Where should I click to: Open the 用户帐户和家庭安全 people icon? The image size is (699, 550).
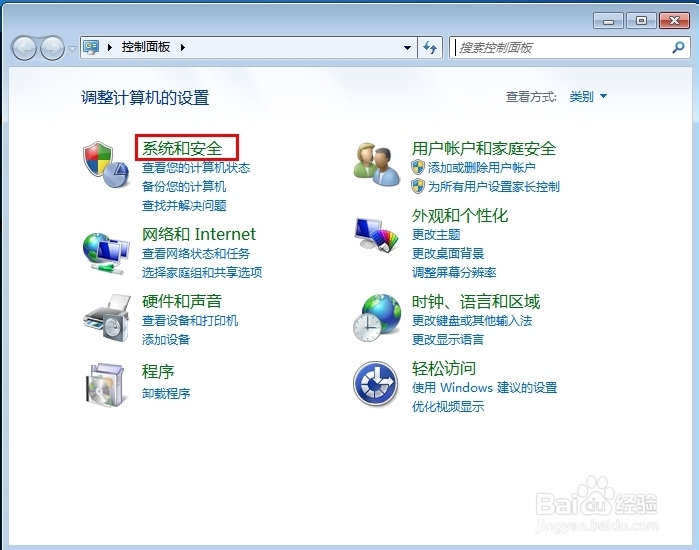[x=377, y=164]
